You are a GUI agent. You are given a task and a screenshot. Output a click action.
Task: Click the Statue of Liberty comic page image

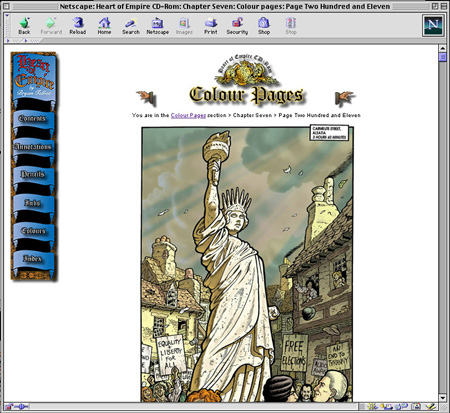(247, 264)
